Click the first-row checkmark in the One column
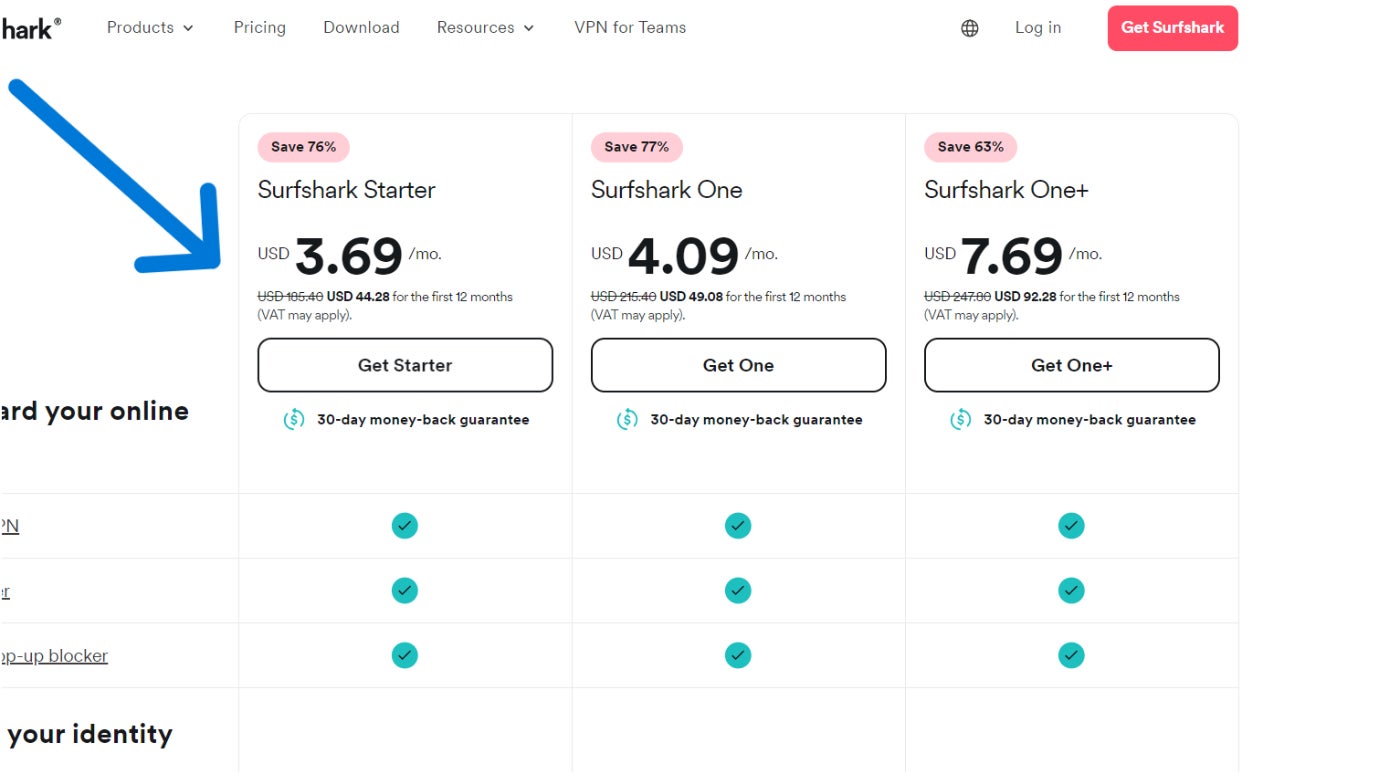1400x774 pixels. click(738, 526)
